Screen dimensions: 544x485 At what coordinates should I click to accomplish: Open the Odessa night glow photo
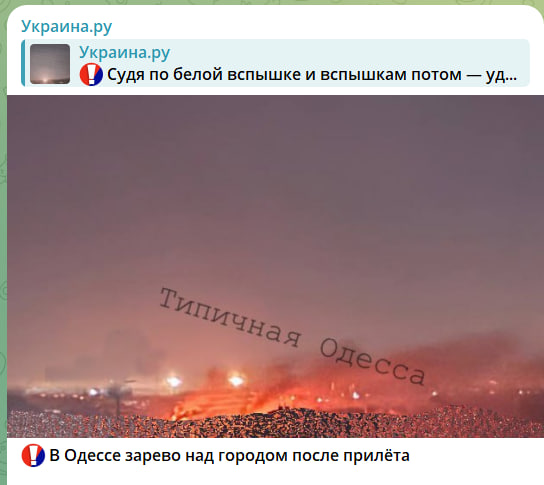[275, 266]
